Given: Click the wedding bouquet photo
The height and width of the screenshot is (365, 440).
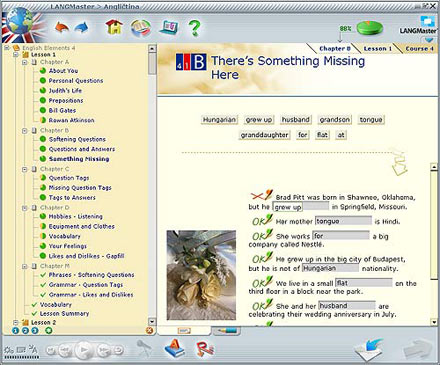Looking at the screenshot, I should click(x=201, y=275).
